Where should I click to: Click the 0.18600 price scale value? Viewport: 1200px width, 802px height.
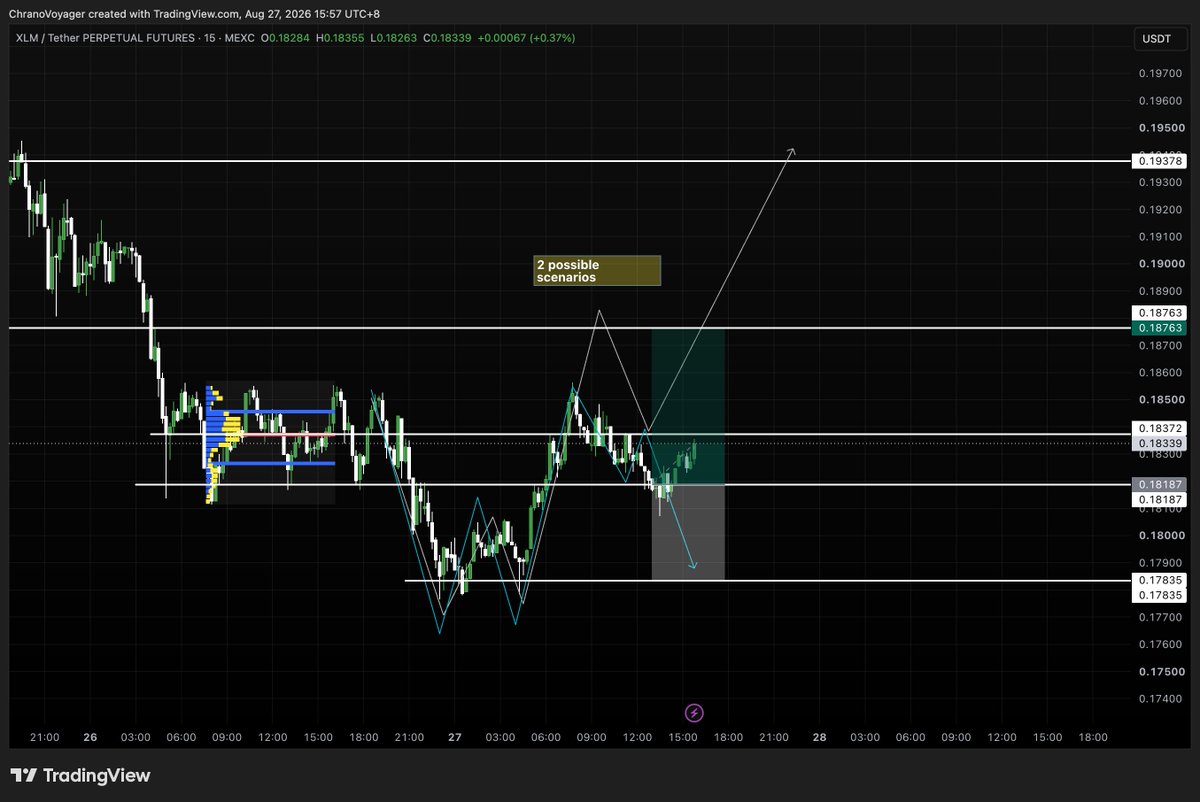1159,373
